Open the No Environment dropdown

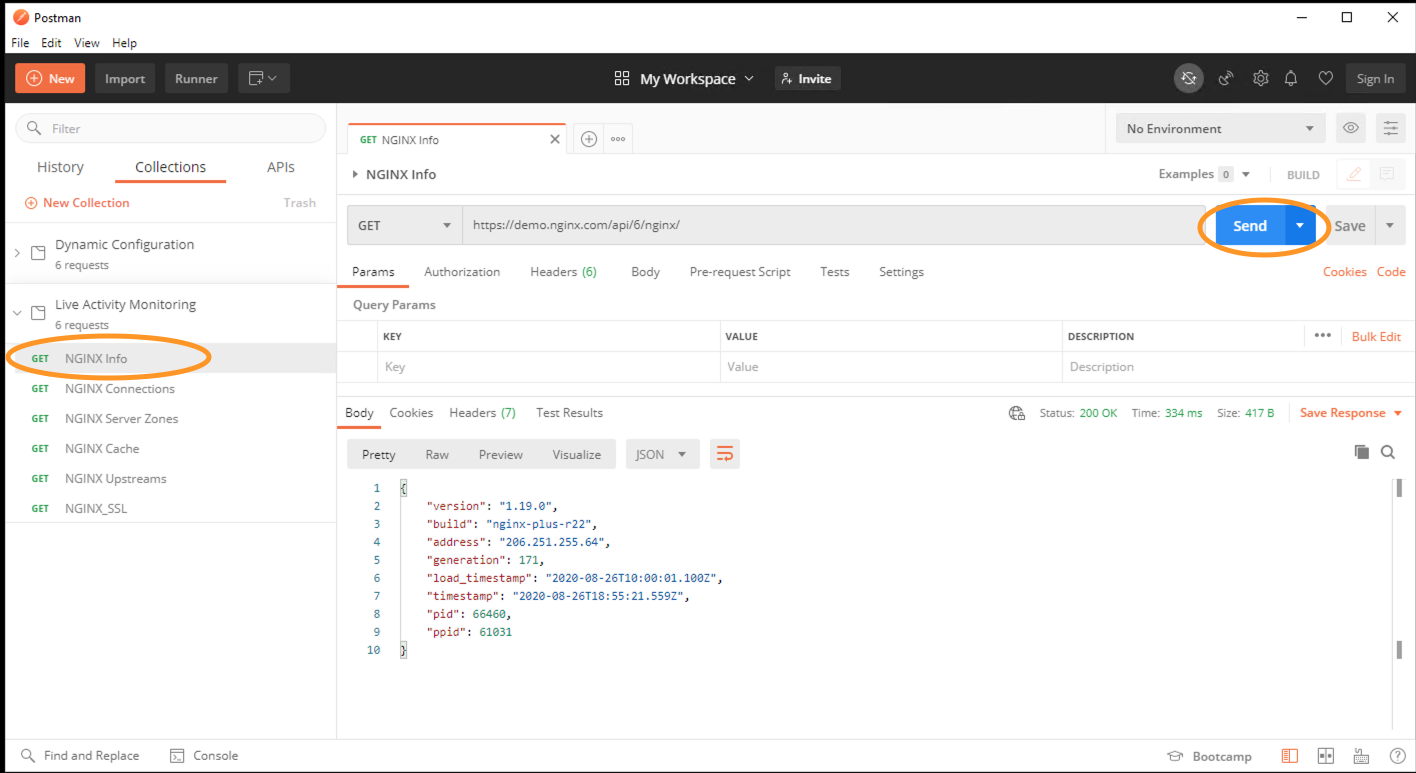[1220, 128]
